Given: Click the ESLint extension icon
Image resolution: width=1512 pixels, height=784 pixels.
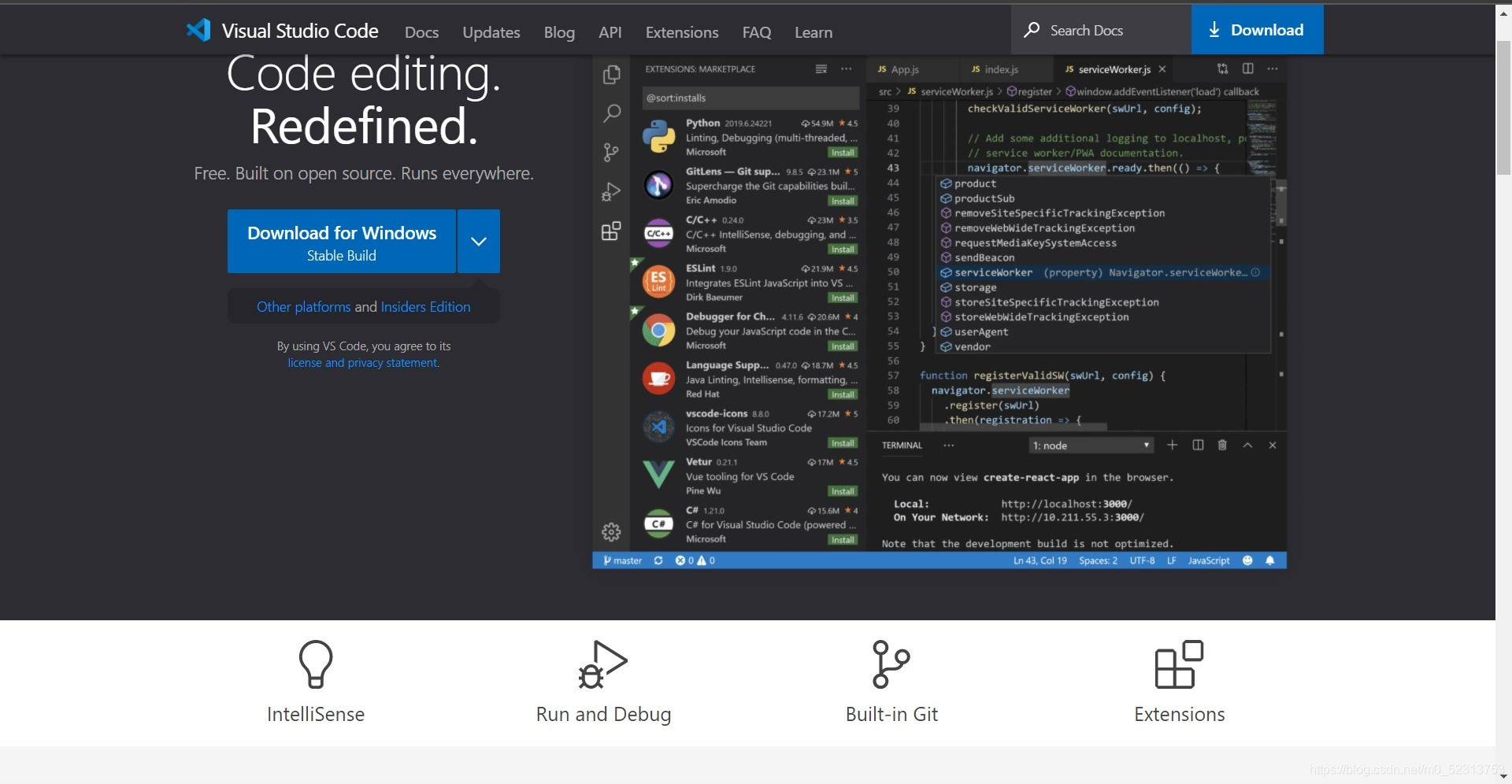Looking at the screenshot, I should point(658,281).
